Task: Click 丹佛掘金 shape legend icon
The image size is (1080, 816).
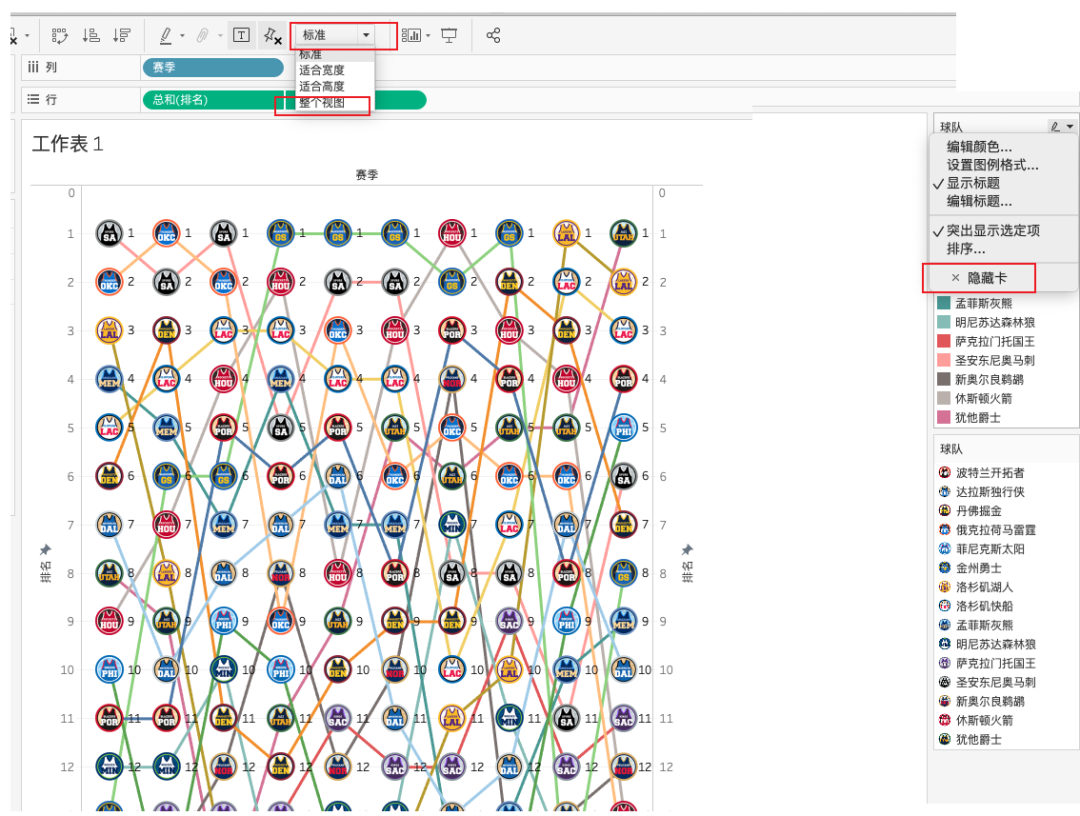Action: 945,510
